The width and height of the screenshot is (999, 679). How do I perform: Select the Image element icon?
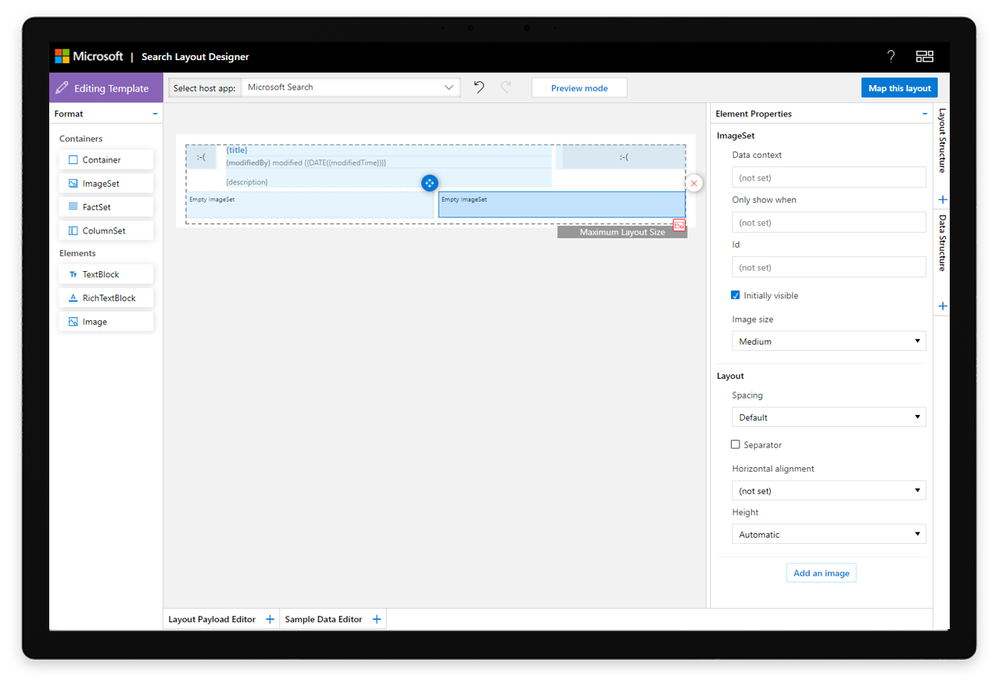click(x=73, y=322)
